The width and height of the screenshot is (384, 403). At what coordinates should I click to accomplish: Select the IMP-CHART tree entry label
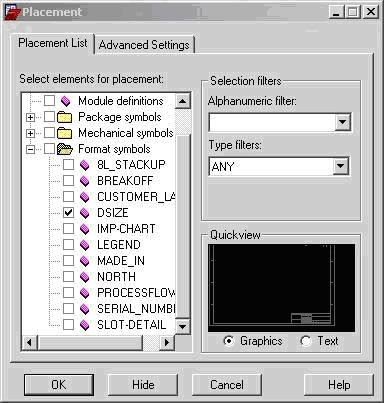click(126, 229)
